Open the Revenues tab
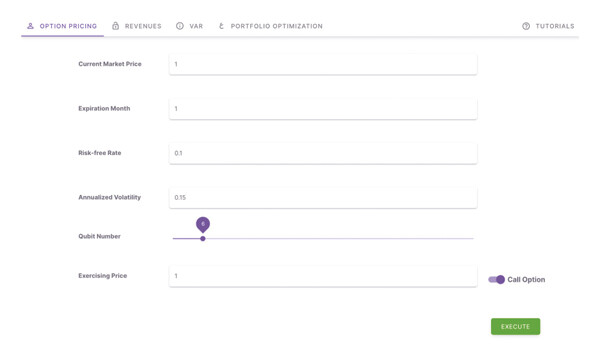This screenshot has height=360, width=600. (137, 26)
